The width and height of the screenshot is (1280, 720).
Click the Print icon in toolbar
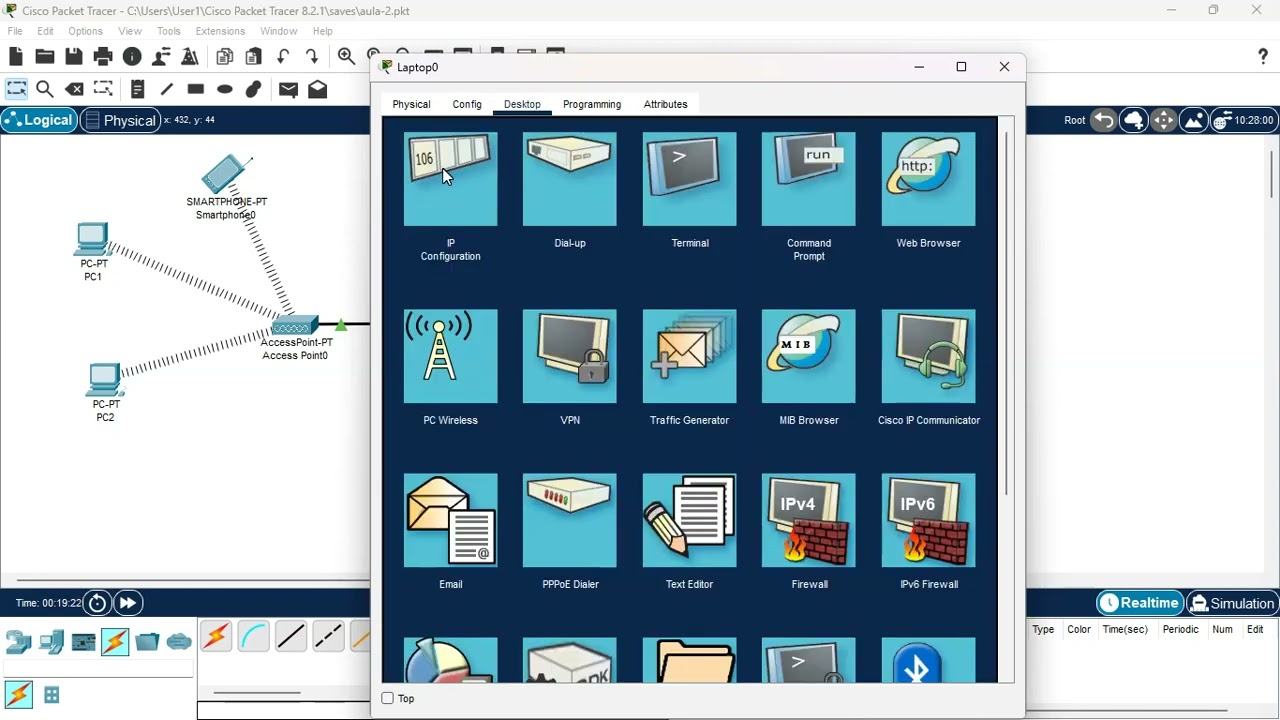[x=103, y=57]
